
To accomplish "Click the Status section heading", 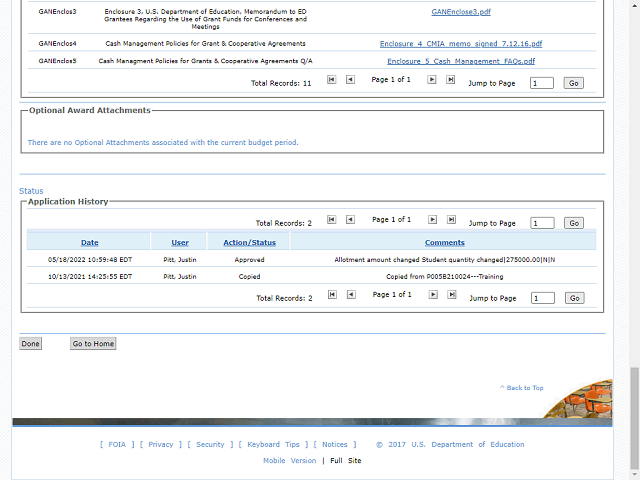I will click(x=31, y=191).
